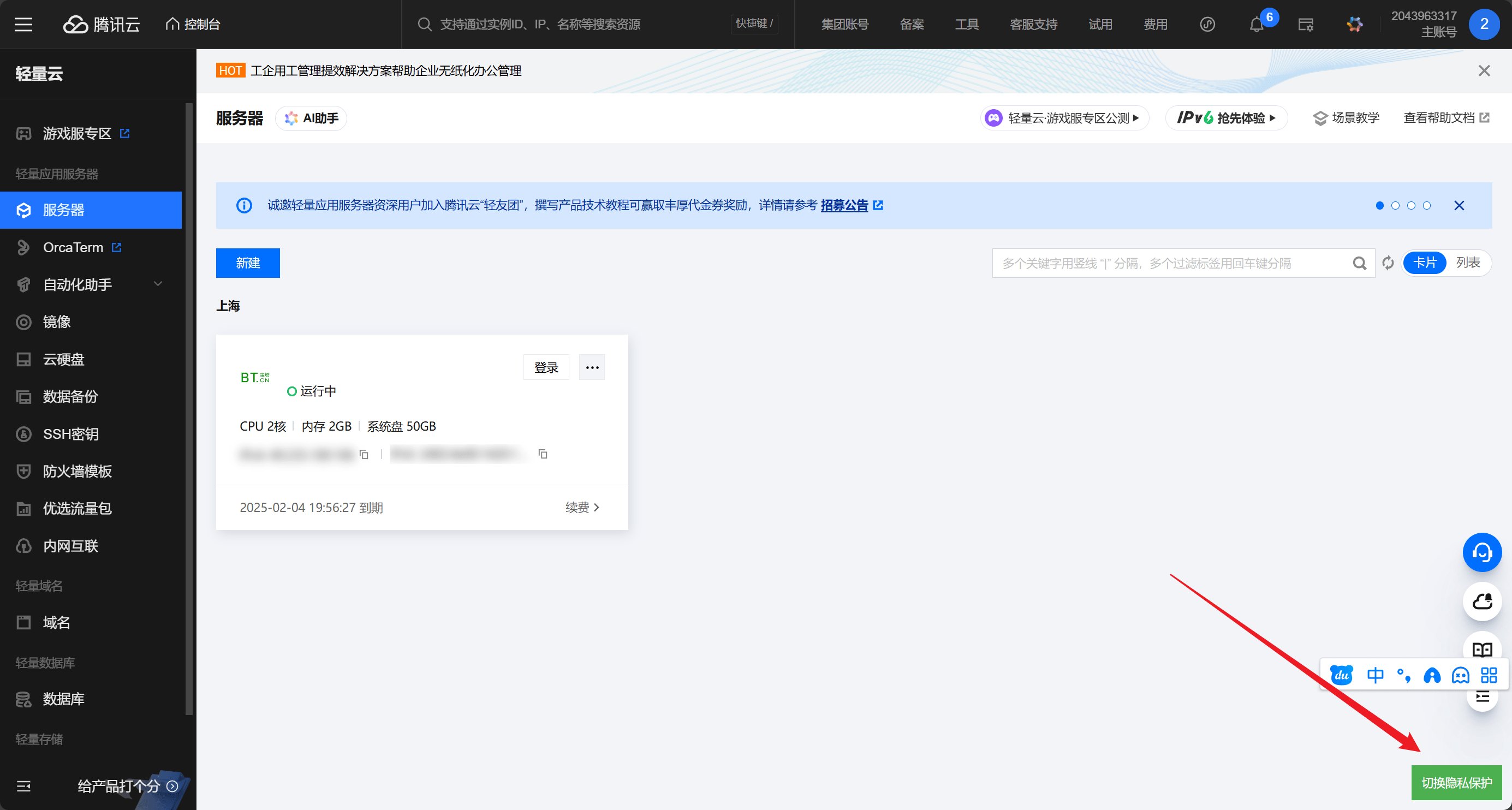Viewport: 1512px width, 810px height.
Task: Open the 轻量云·游戏服专区公测 promo dropdown
Action: (x=1064, y=118)
